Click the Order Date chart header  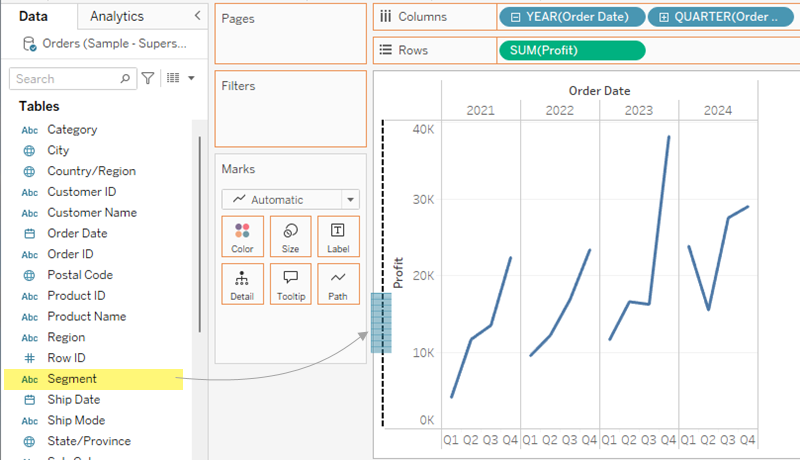599,91
